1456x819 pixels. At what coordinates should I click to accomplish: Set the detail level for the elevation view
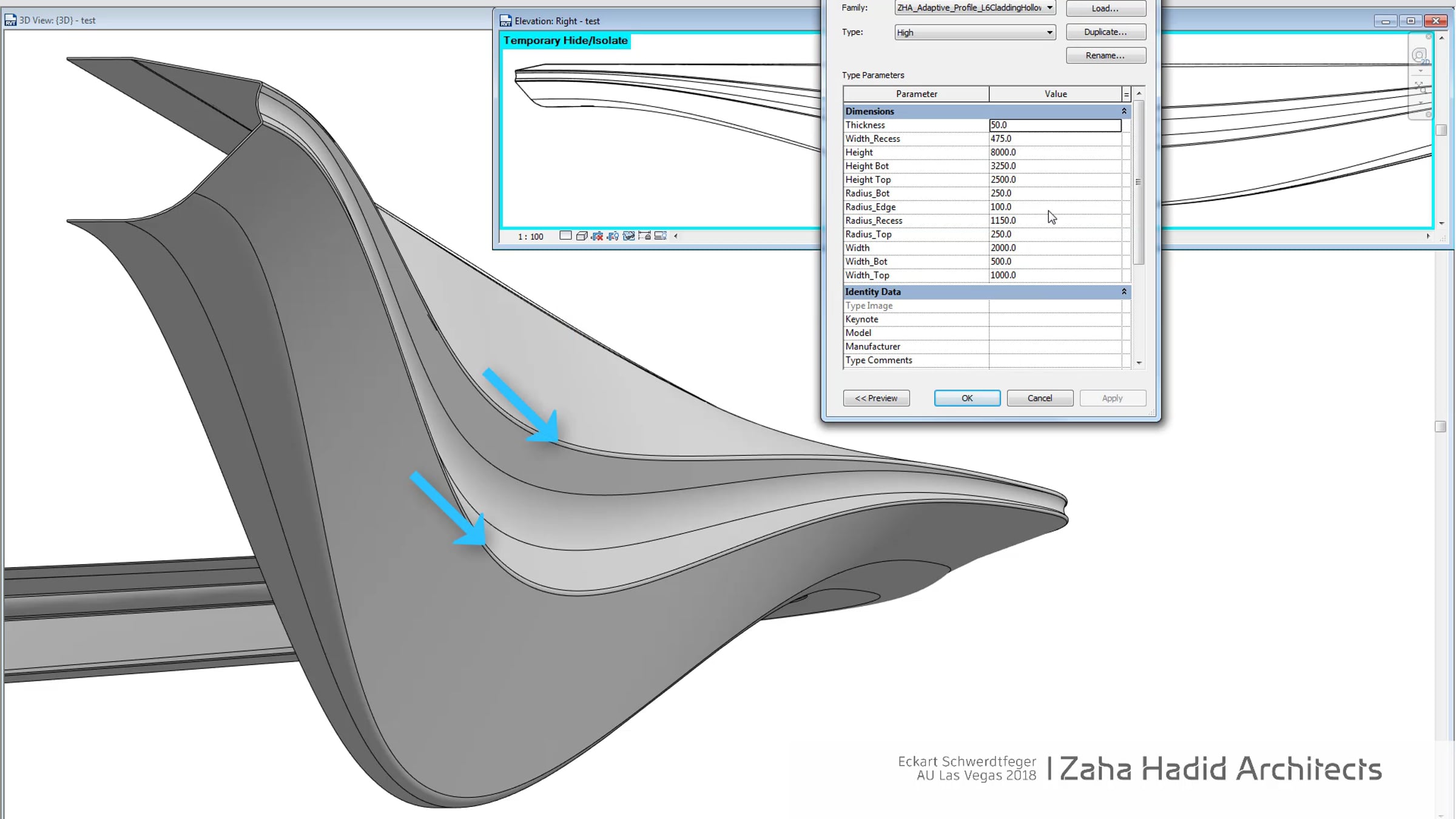point(566,236)
